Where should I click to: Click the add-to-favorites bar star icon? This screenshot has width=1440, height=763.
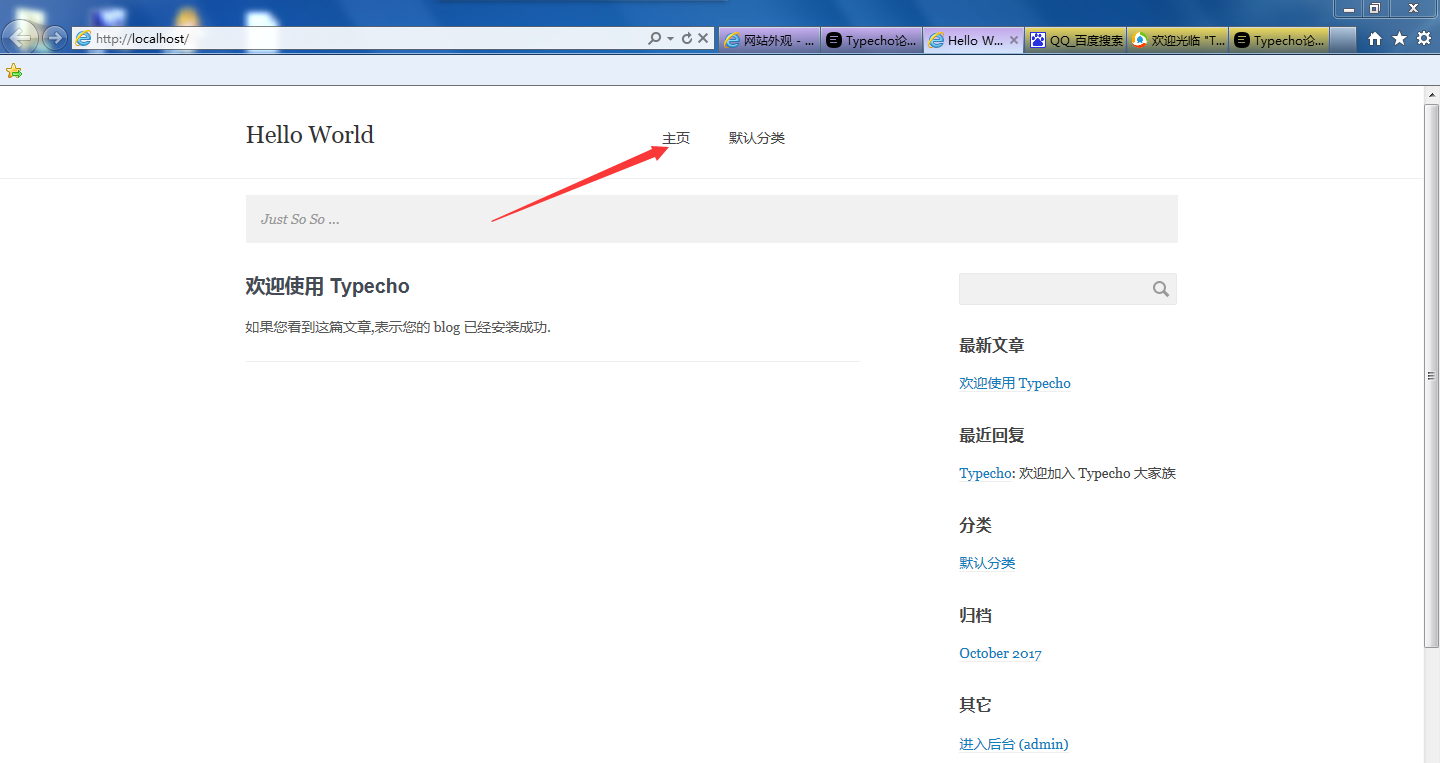click(x=13, y=70)
